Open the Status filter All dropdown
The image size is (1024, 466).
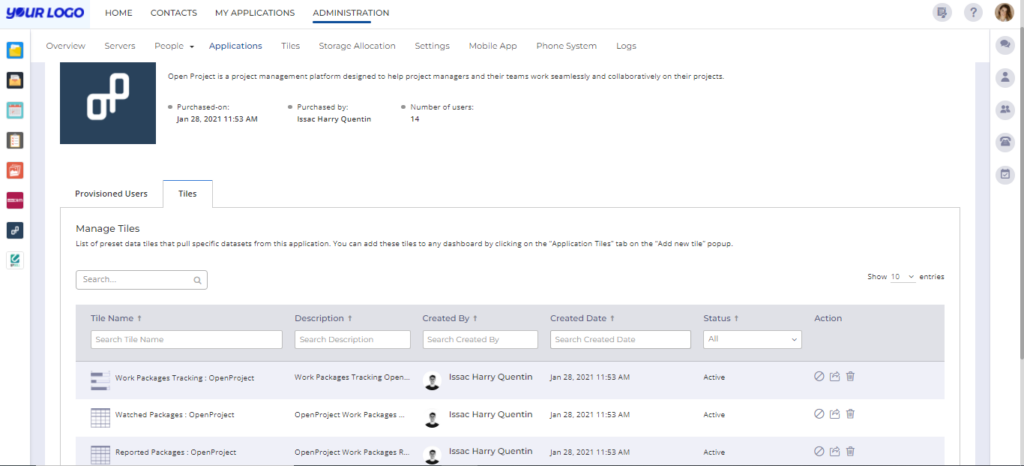pos(752,339)
